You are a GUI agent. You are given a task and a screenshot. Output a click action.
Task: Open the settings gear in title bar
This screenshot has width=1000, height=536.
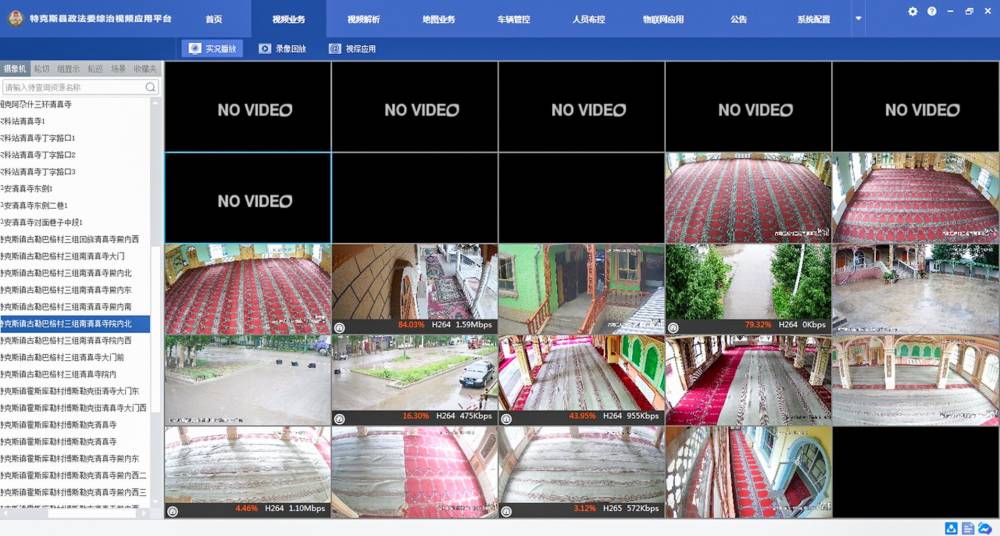point(912,11)
